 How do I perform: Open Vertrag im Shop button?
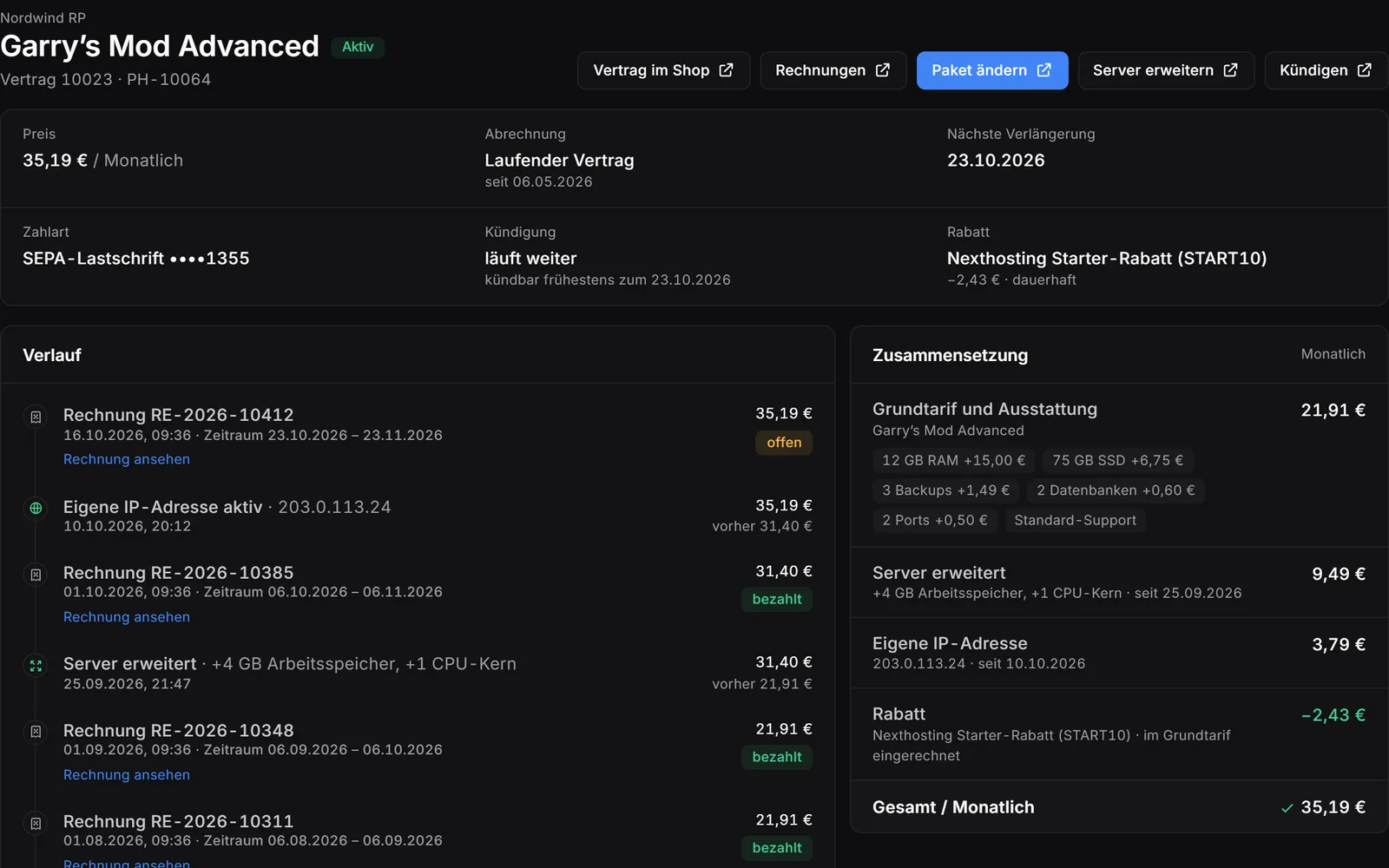click(x=663, y=70)
